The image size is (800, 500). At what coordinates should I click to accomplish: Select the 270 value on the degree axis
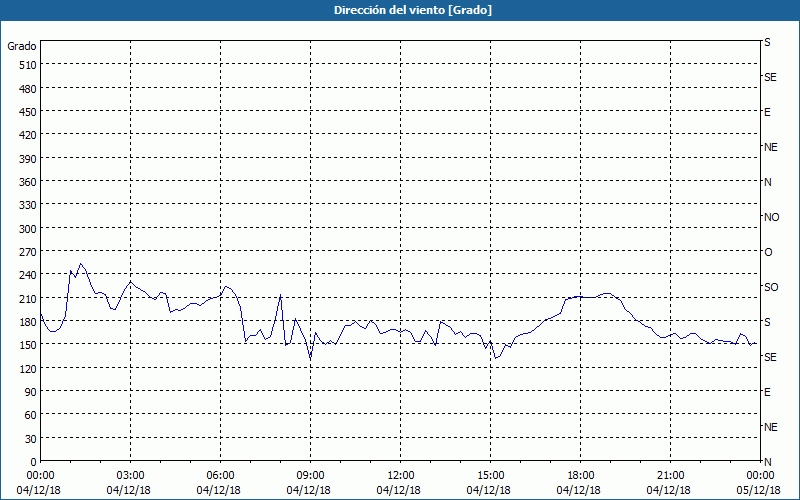click(29, 252)
